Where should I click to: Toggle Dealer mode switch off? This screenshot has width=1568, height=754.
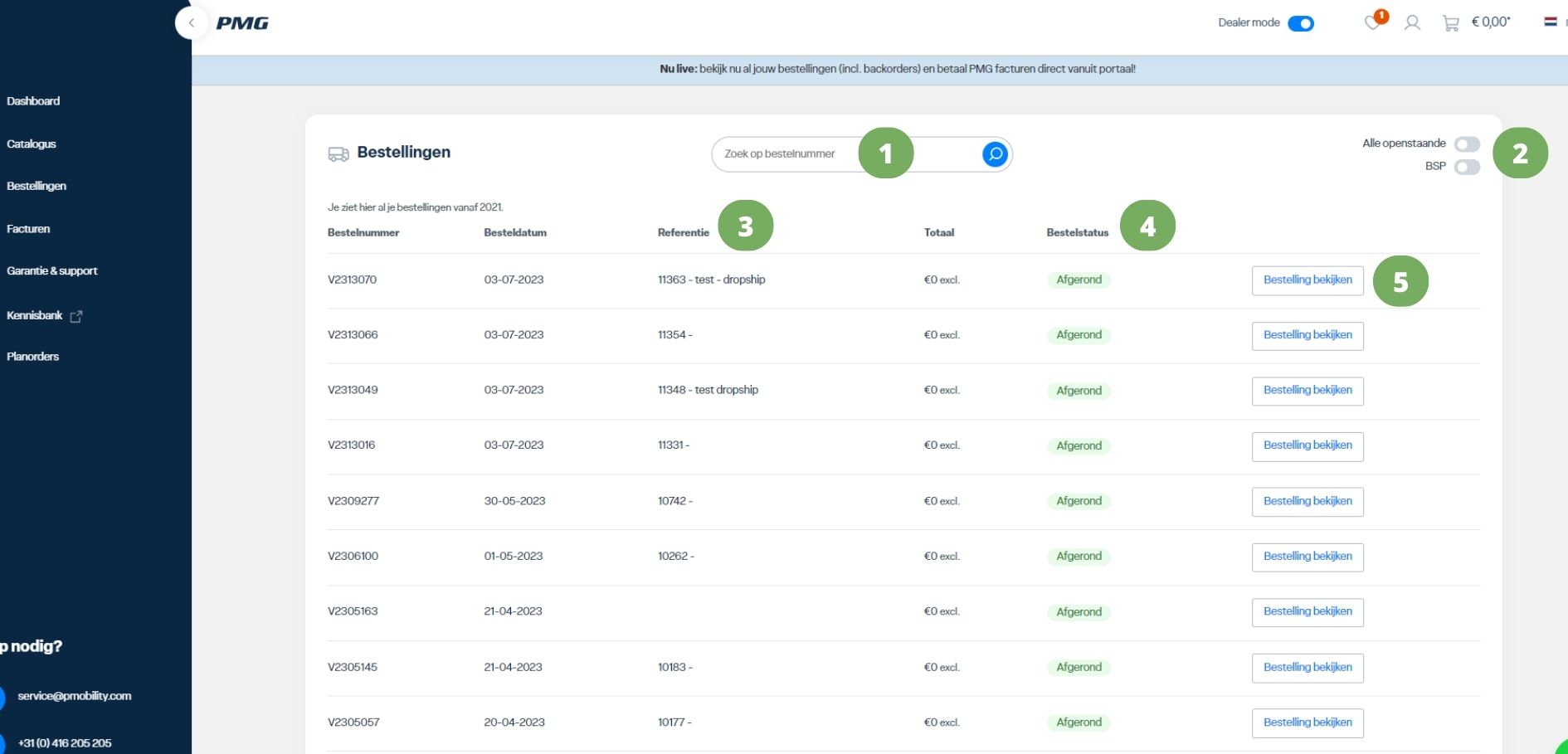(x=1300, y=23)
